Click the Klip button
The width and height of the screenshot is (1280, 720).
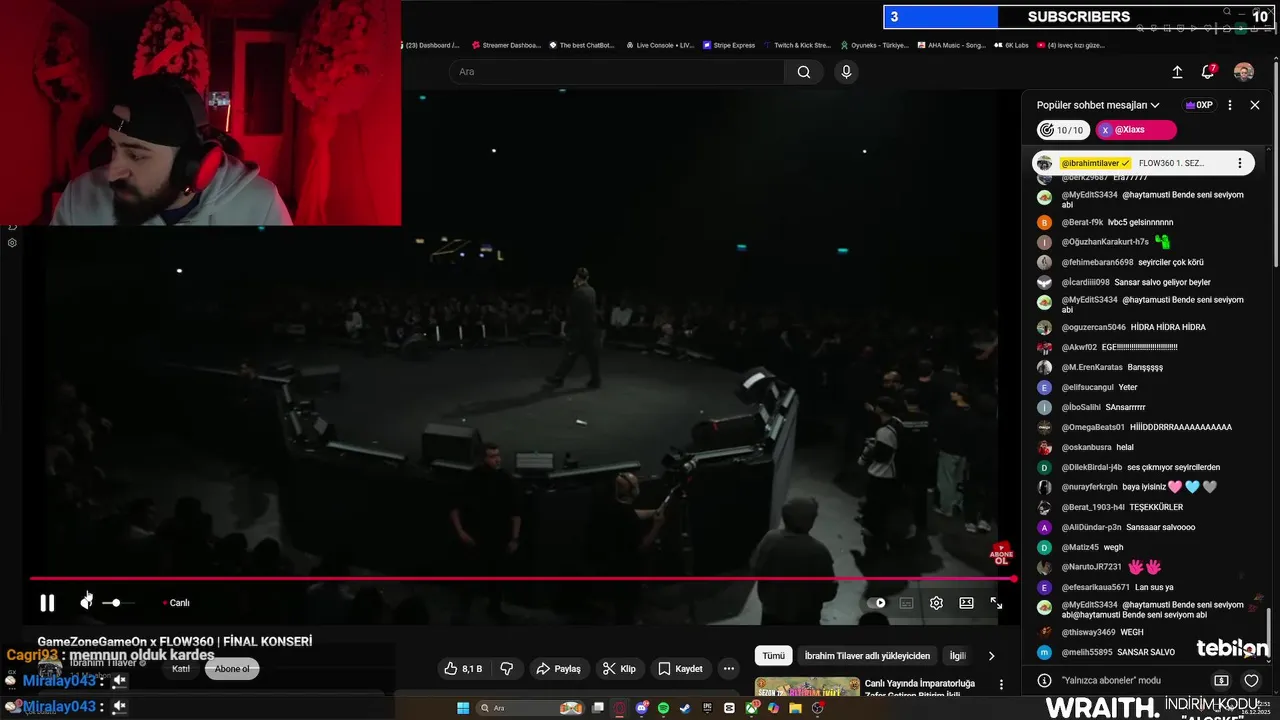click(x=620, y=668)
